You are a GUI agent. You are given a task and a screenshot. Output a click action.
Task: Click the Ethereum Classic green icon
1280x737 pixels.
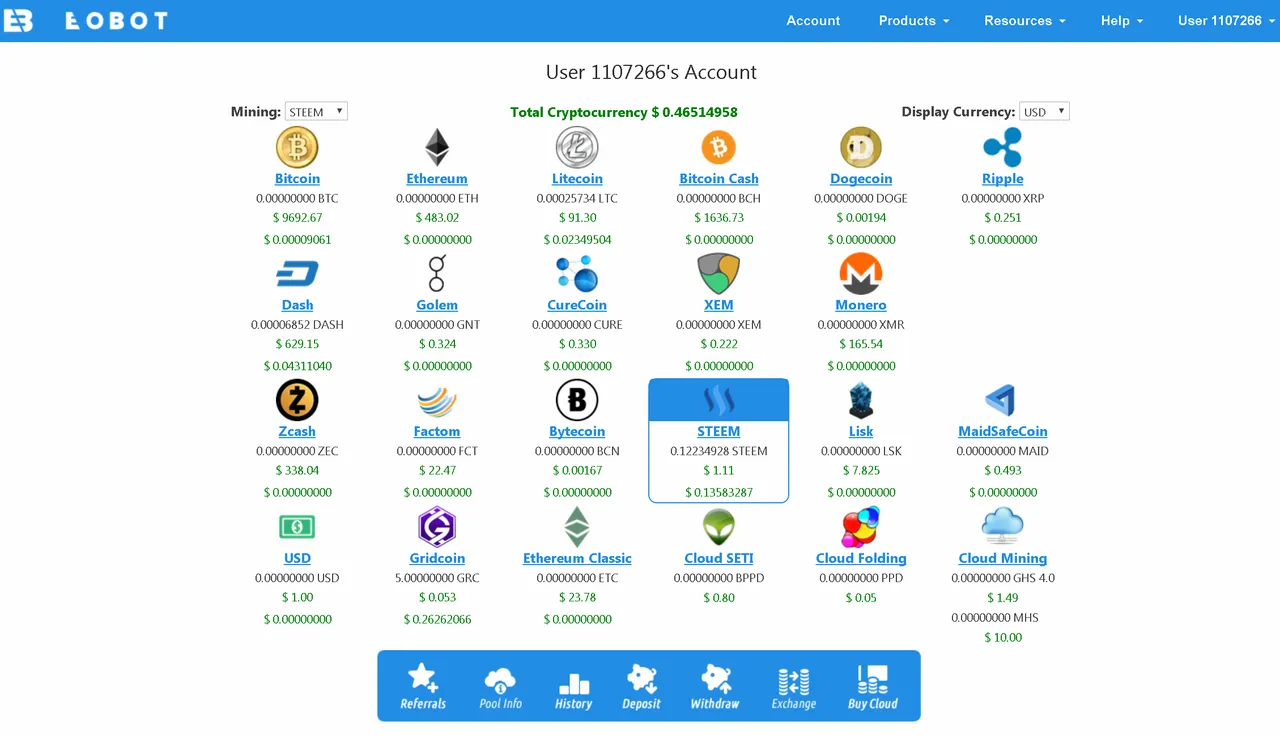pos(577,527)
